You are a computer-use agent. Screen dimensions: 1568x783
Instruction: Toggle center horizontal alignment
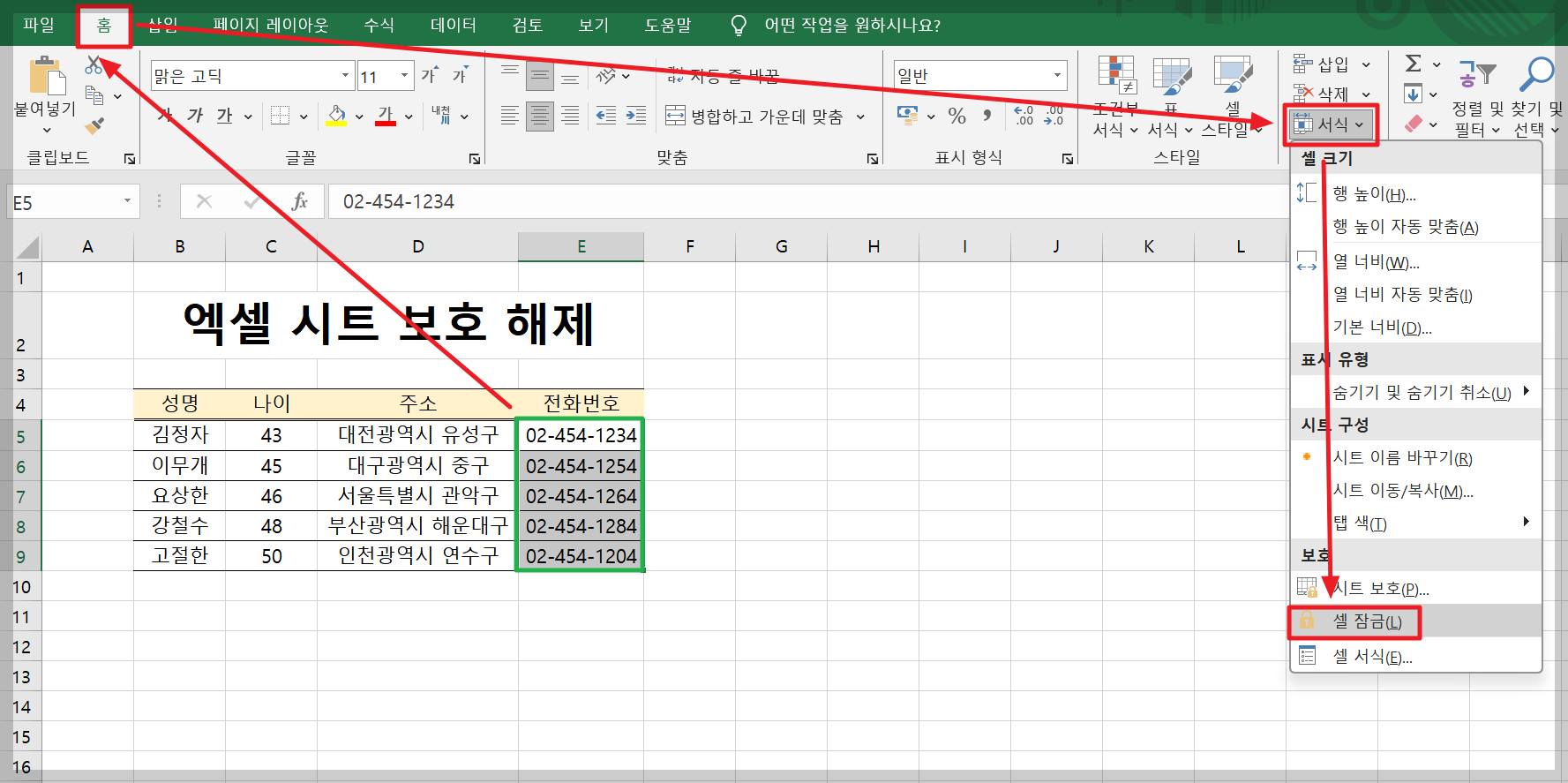point(540,116)
